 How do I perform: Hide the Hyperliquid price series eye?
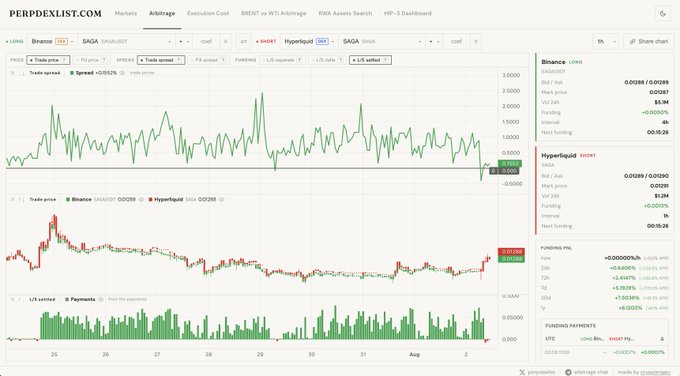point(222,199)
